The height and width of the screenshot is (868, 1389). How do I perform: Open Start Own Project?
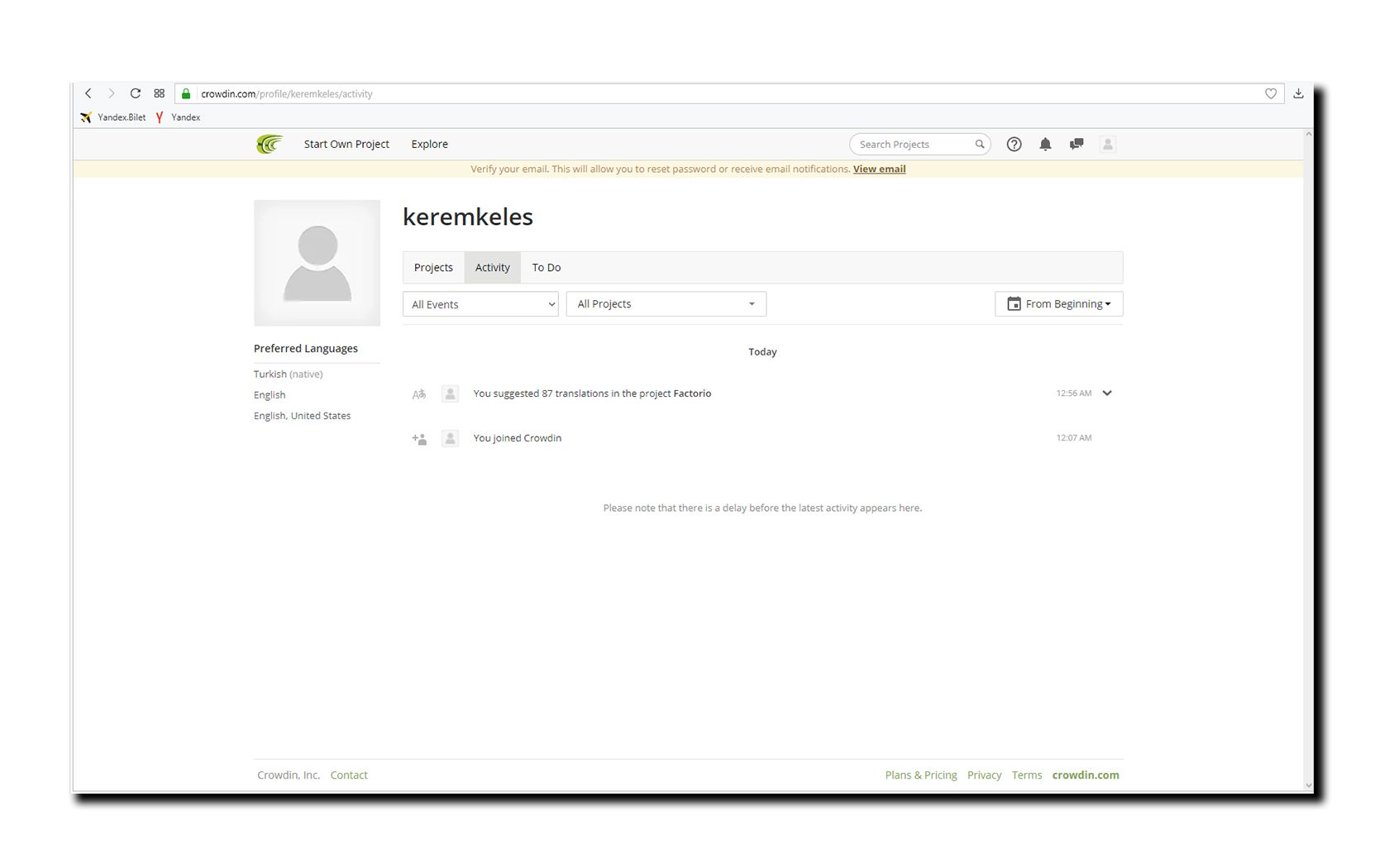pos(346,144)
